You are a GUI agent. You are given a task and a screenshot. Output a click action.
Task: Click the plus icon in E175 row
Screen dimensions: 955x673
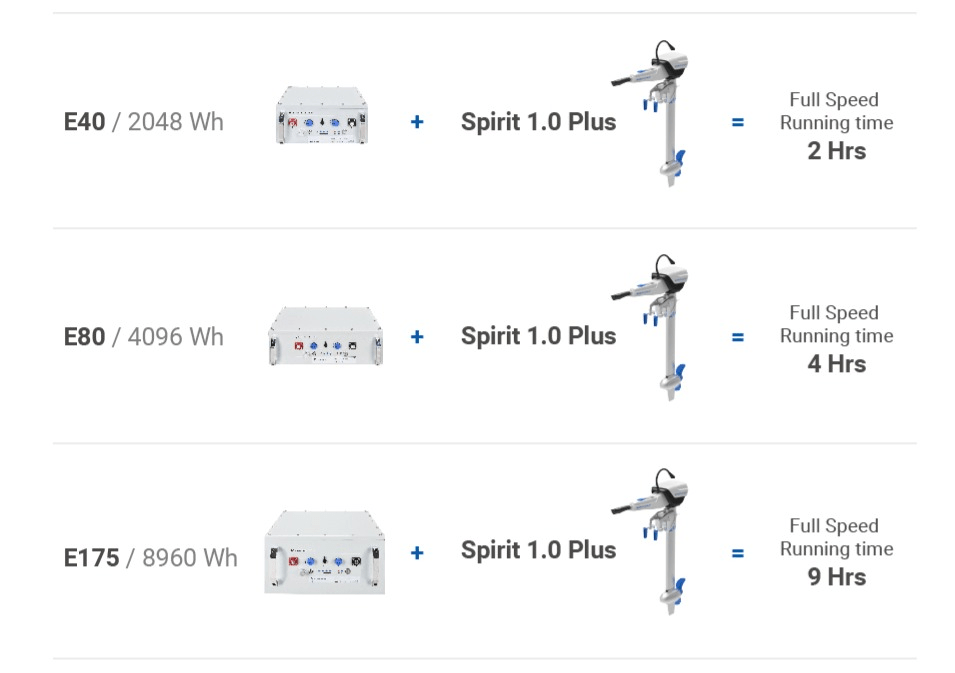pyautogui.click(x=417, y=552)
